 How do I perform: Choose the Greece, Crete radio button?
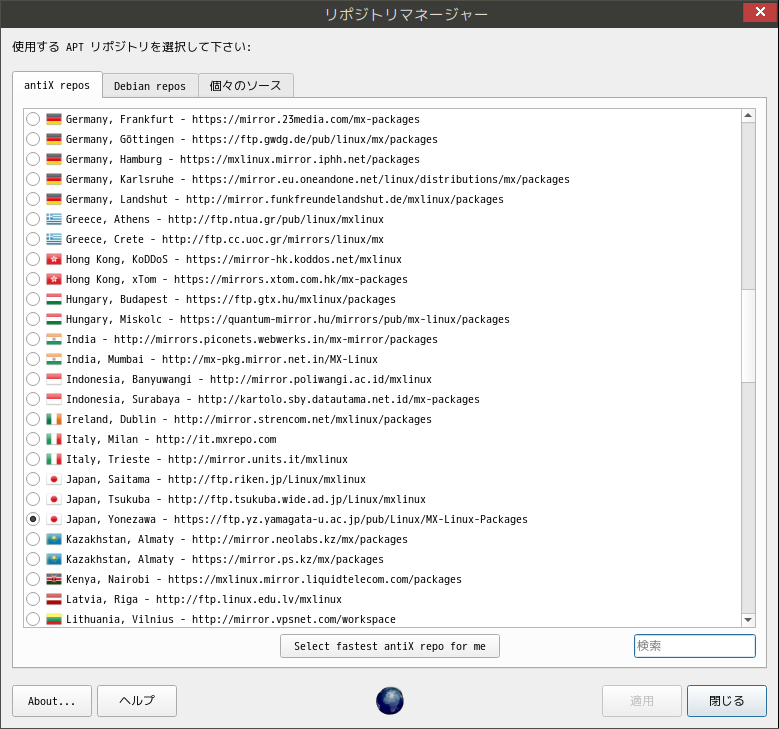[x=33, y=239]
